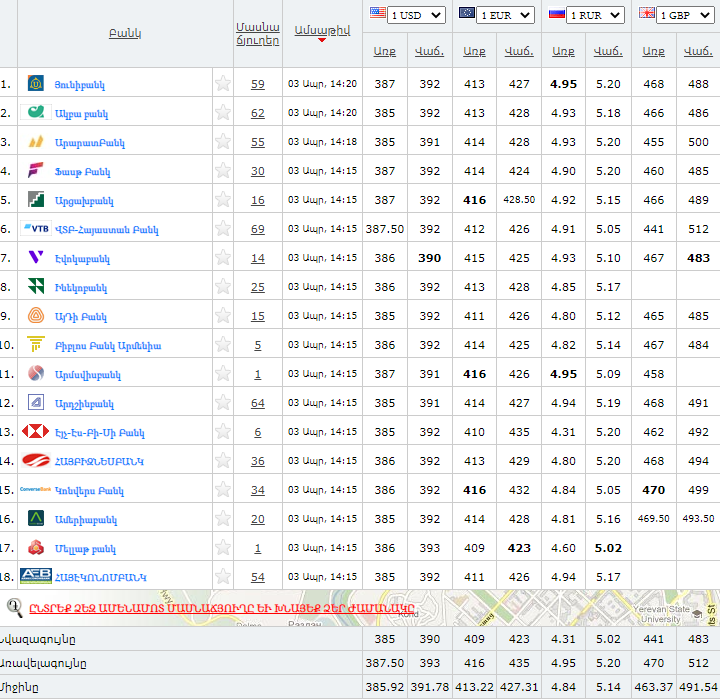Click the Արդշինբանկ logo icon
The image size is (720, 699).
36,402
